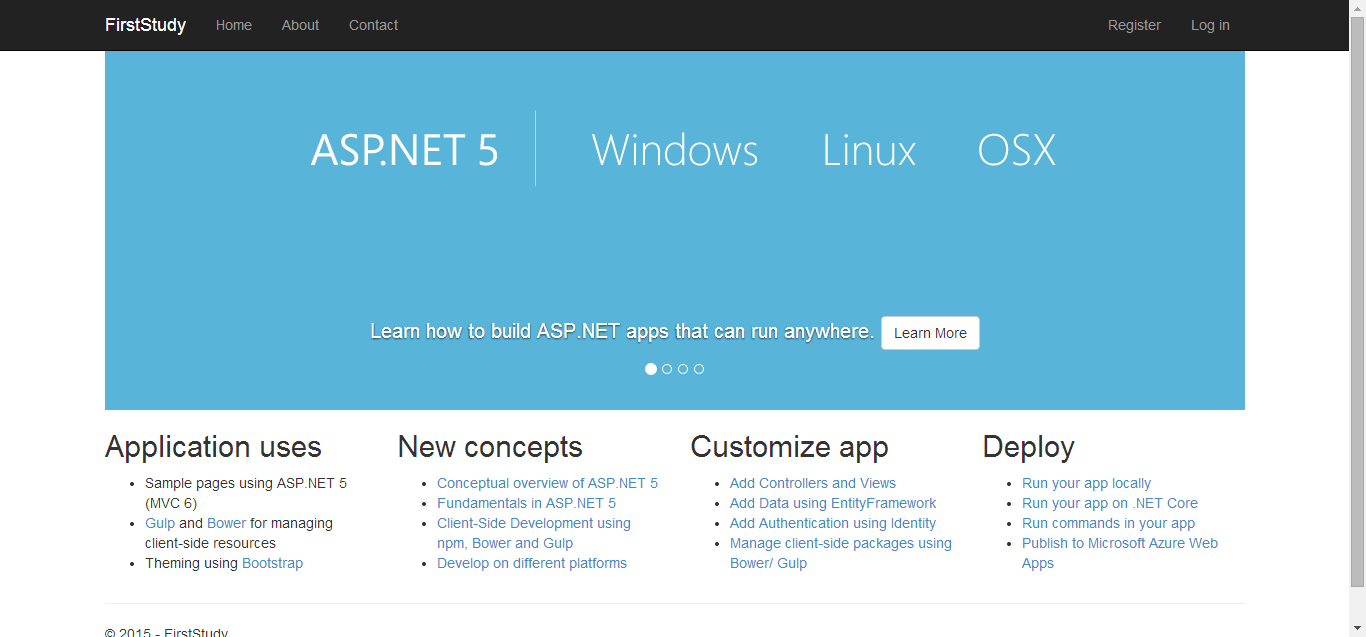Click the scrollbar up arrow
Viewport: 1366px width, 637px height.
1357,8
